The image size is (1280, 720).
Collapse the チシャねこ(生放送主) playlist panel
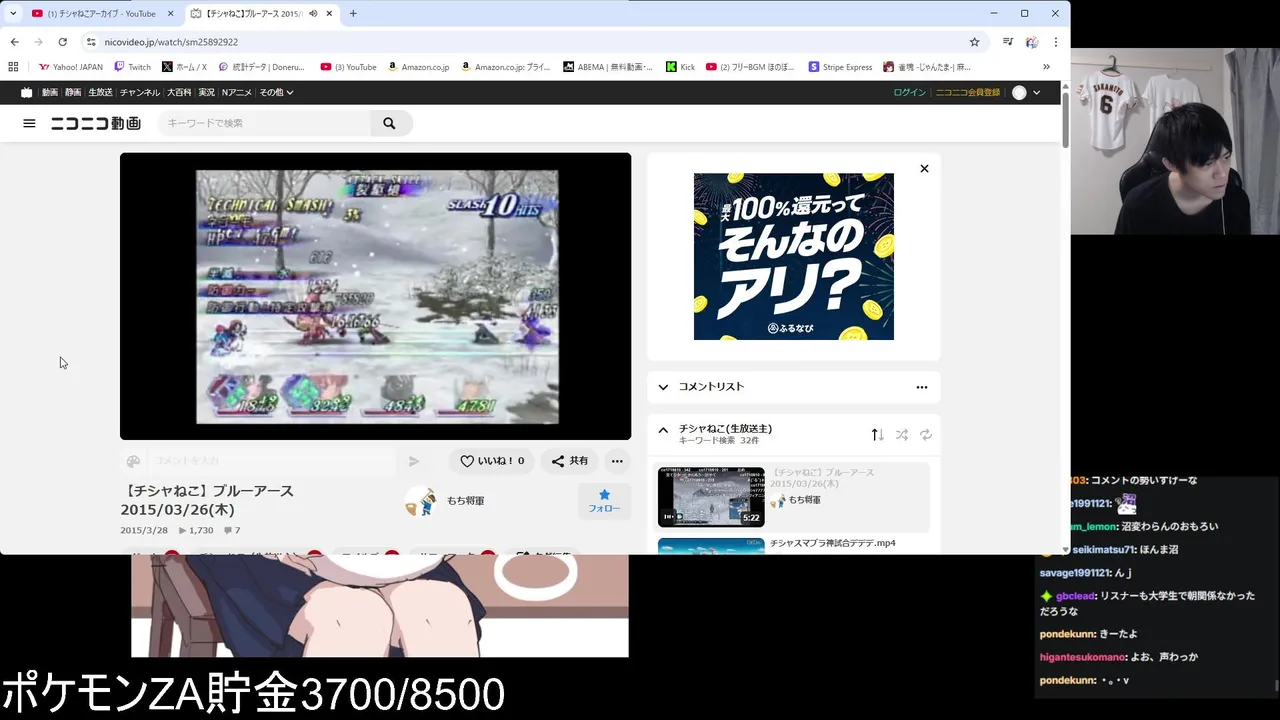(663, 430)
